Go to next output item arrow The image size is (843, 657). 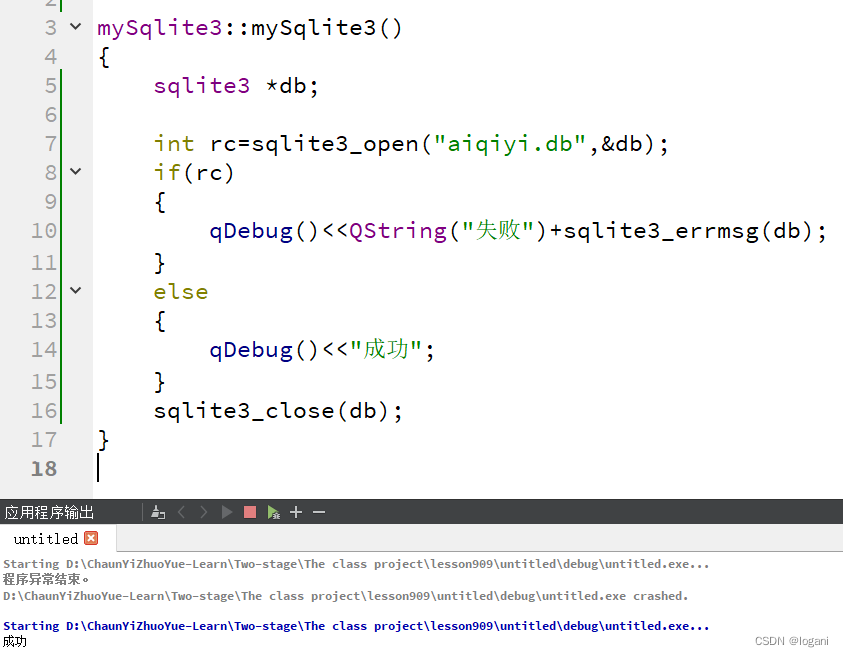204,512
